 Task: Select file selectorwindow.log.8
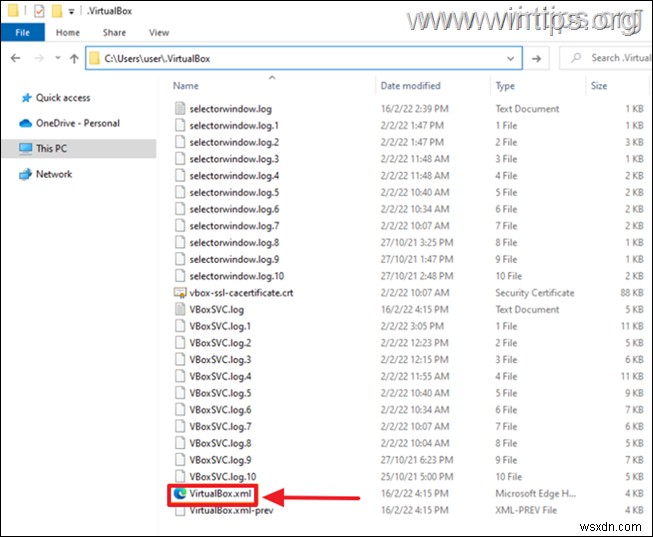234,242
